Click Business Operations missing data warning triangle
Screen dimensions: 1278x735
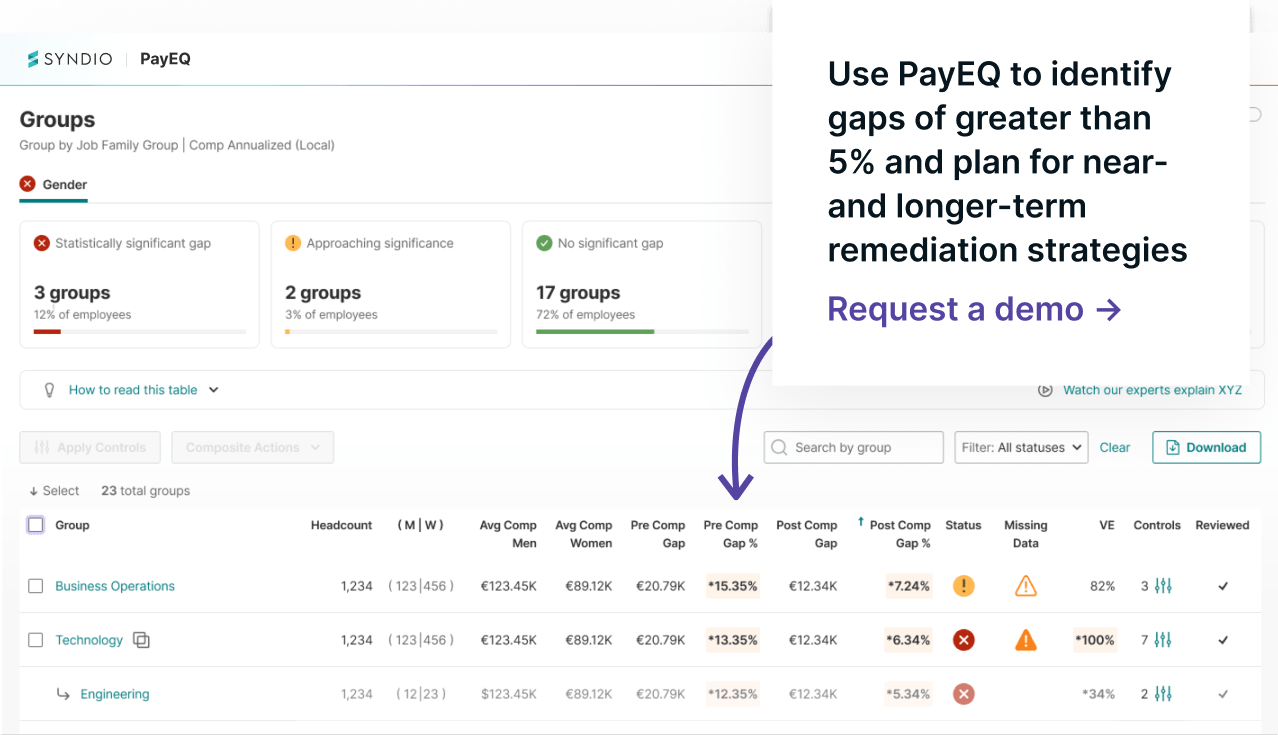click(1025, 586)
